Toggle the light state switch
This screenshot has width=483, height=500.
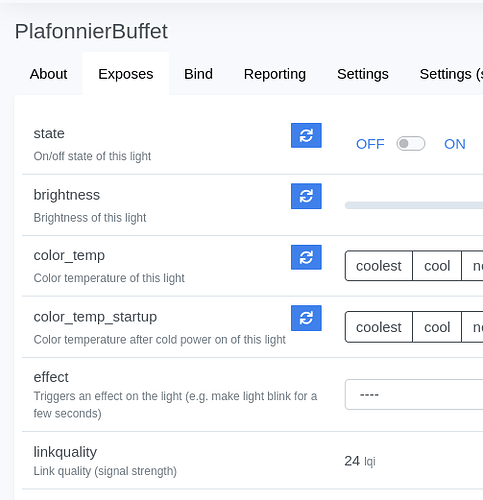pos(410,144)
